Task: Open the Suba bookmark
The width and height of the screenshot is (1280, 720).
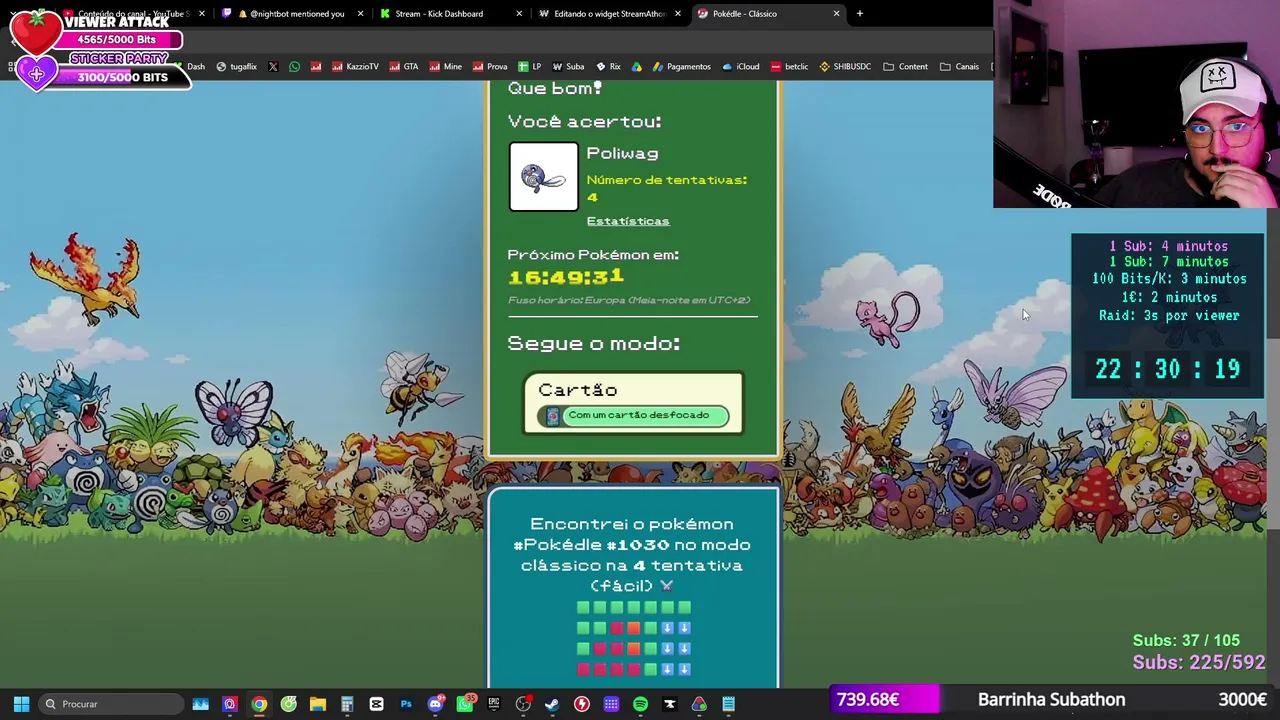Action: (x=568, y=67)
